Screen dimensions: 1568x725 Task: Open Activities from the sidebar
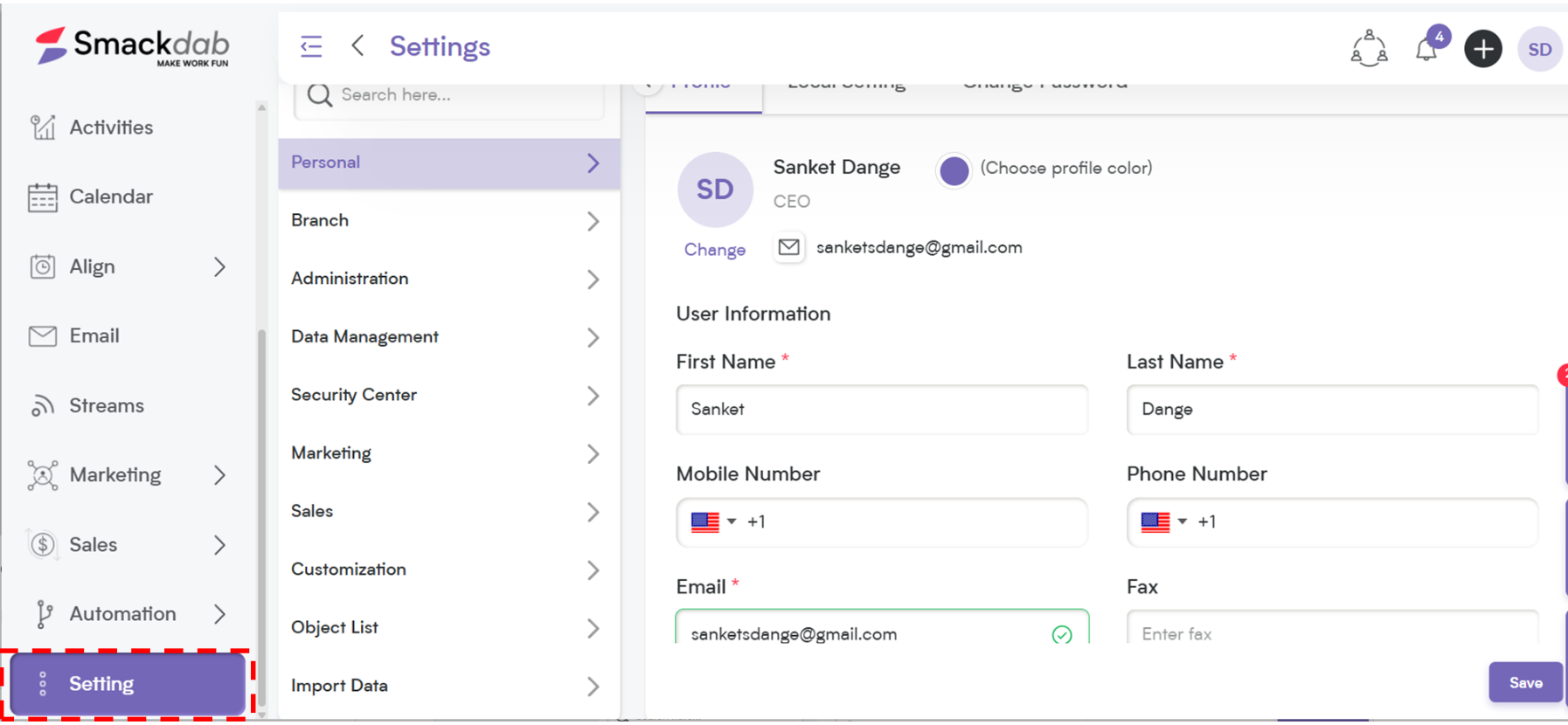111,128
